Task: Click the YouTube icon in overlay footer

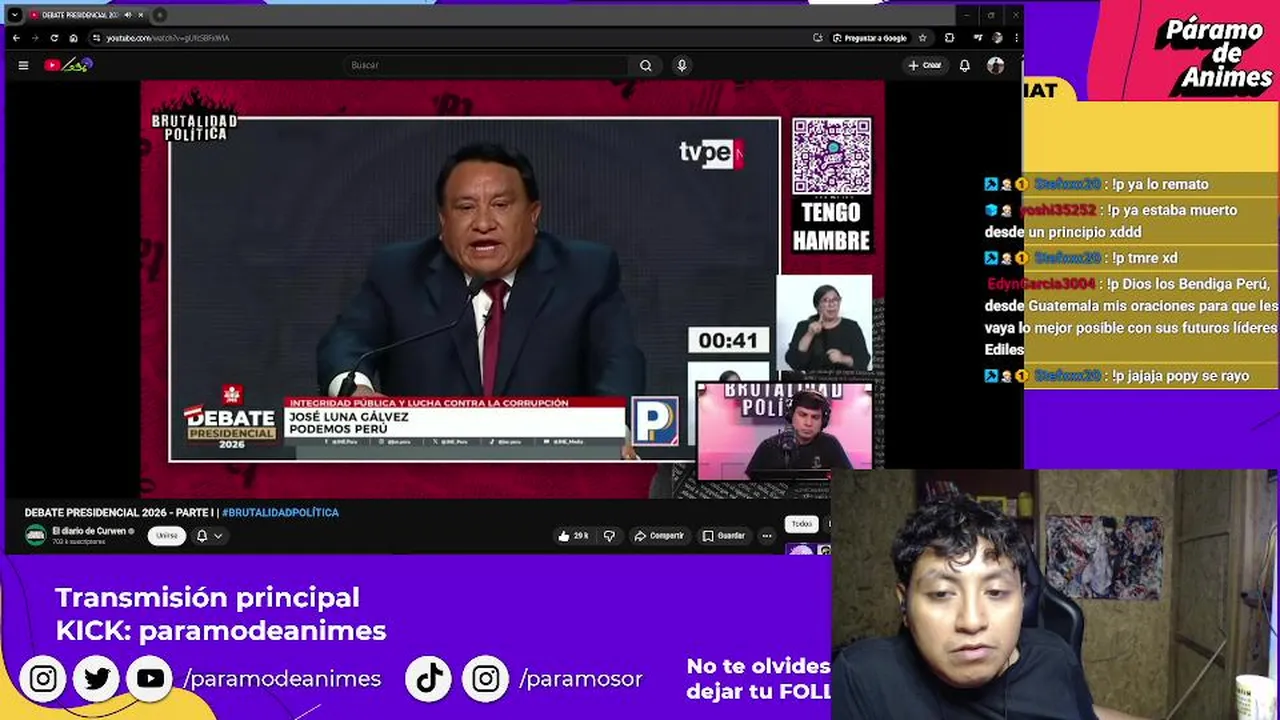Action: pyautogui.click(x=150, y=679)
